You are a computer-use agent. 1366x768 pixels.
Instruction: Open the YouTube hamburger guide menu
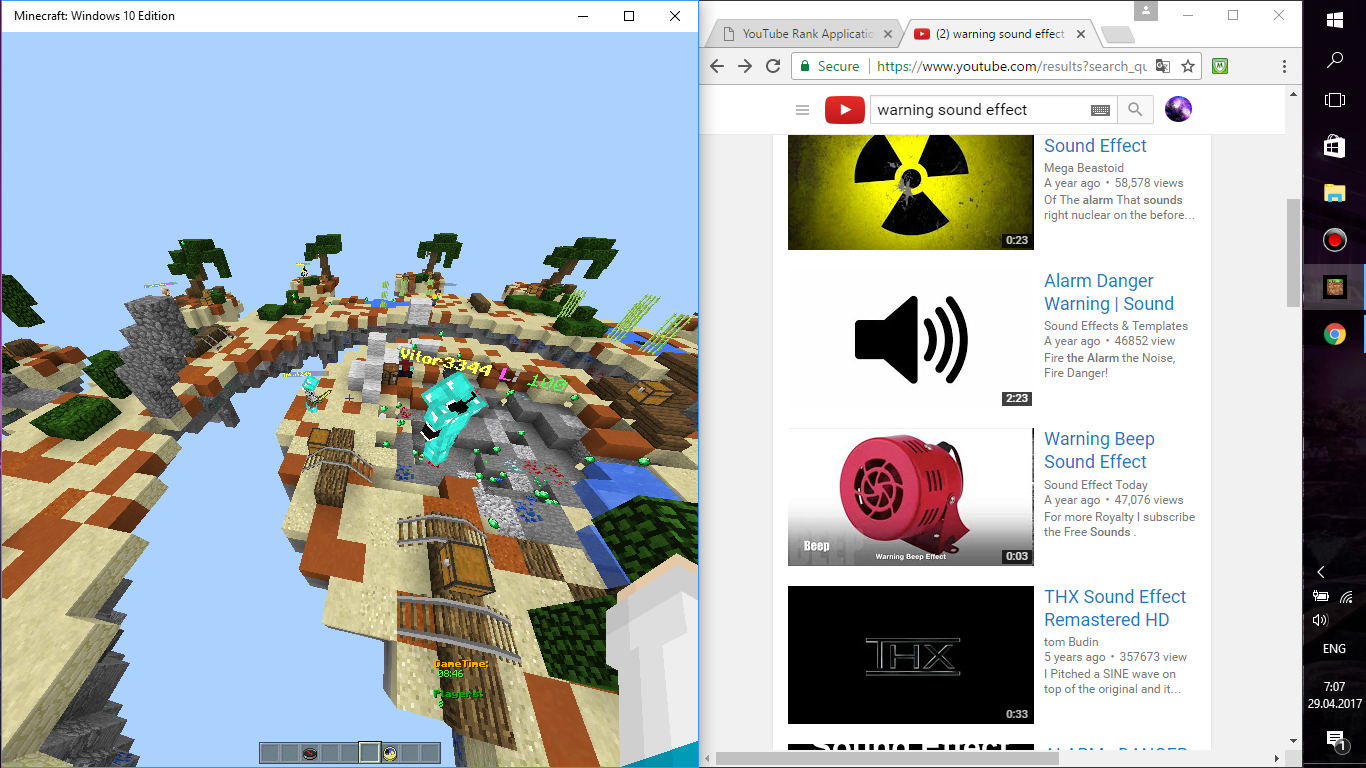point(801,110)
